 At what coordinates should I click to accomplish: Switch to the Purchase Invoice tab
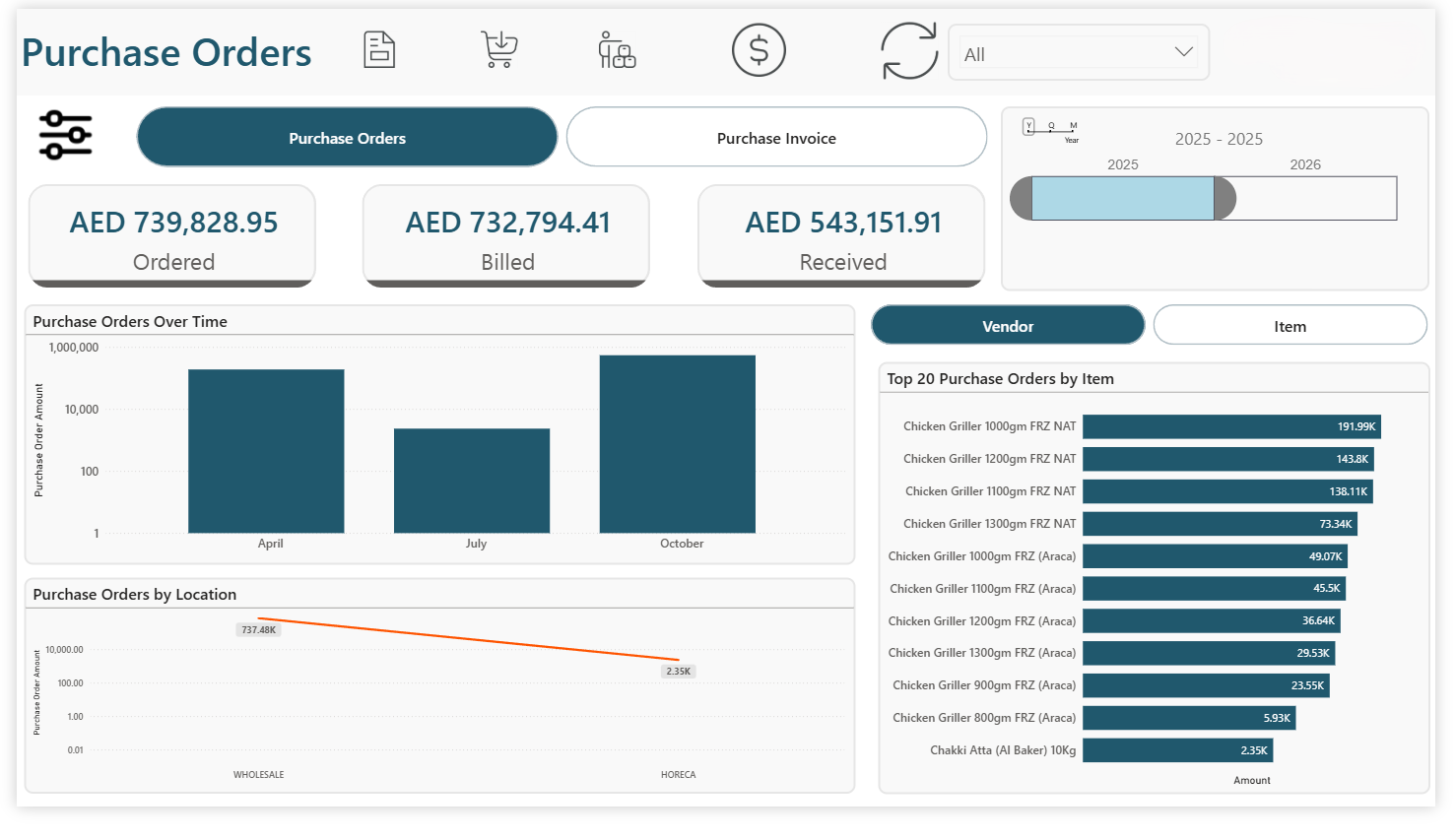click(776, 137)
